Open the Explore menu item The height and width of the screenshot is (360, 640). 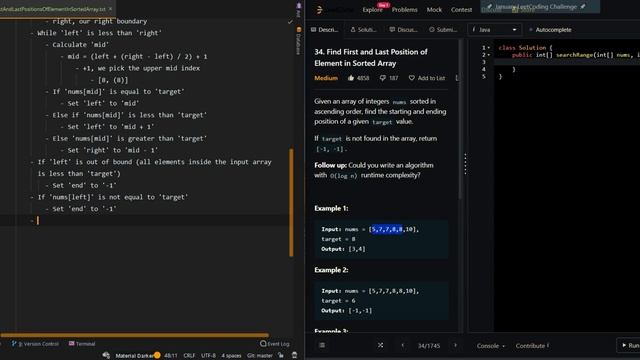pos(373,9)
